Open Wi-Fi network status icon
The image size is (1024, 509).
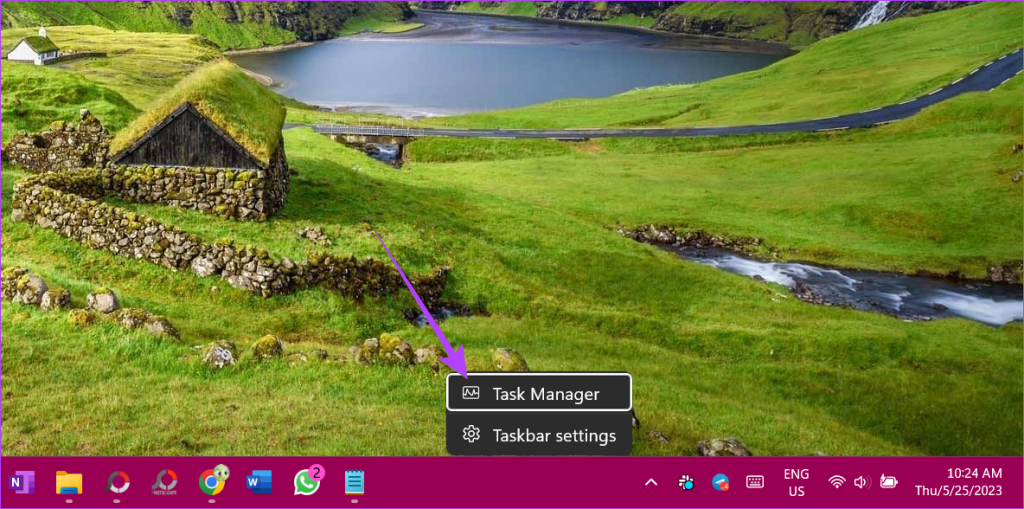pos(837,482)
